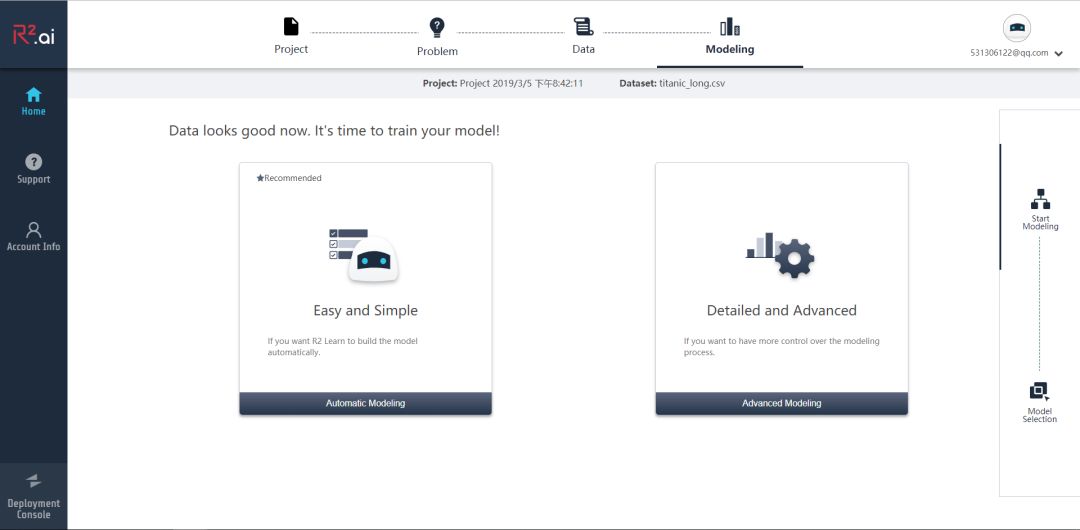Go to Home in sidebar
This screenshot has width=1080, height=530.
(x=33, y=101)
